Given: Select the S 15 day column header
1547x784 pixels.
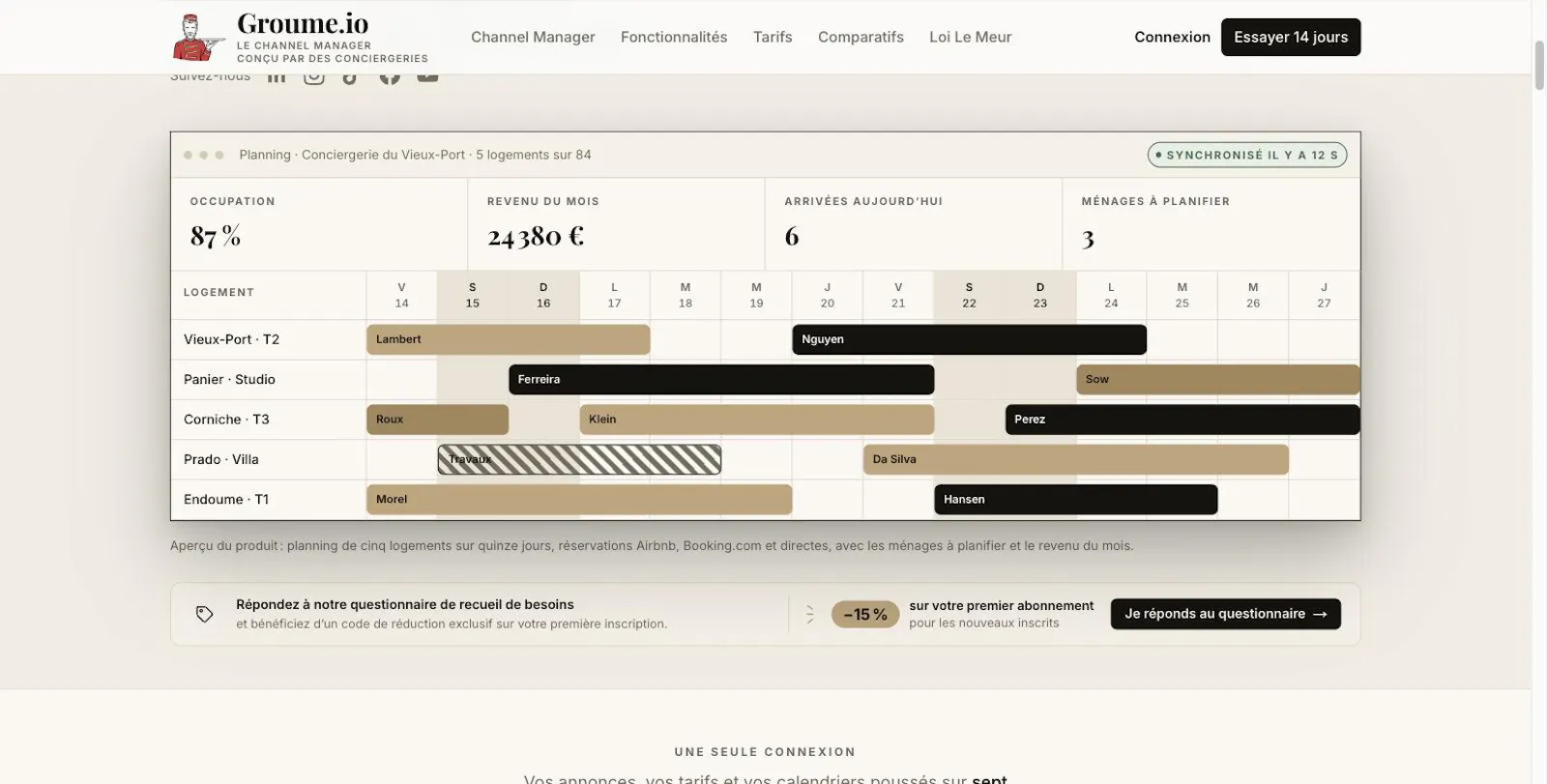Looking at the screenshot, I should point(473,295).
